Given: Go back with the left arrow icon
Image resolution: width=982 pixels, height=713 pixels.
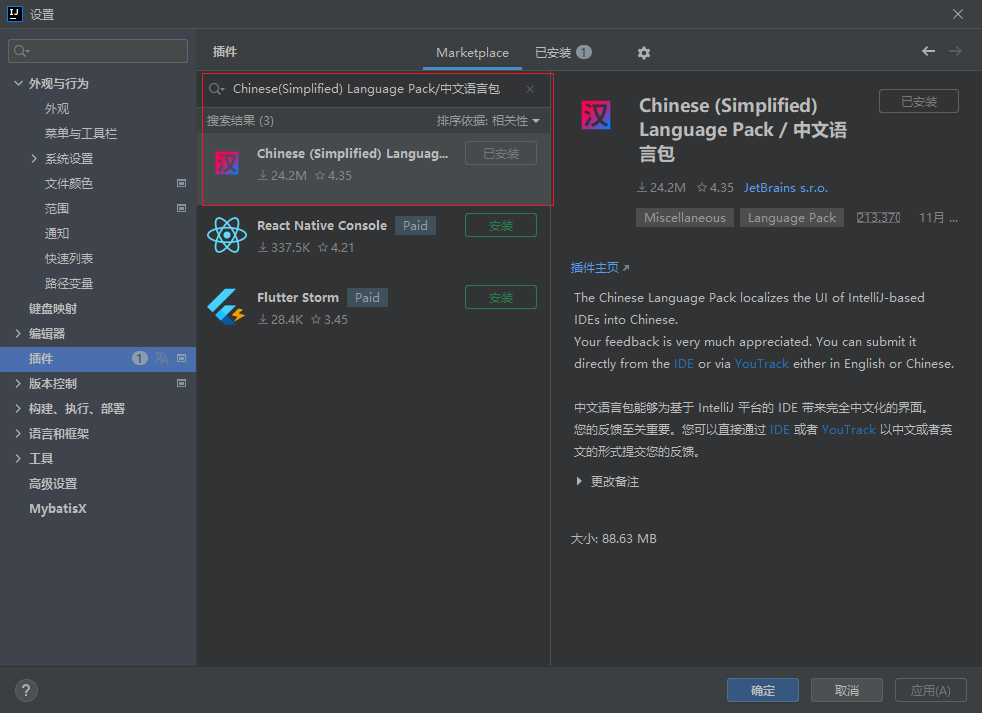Looking at the screenshot, I should pos(928,51).
